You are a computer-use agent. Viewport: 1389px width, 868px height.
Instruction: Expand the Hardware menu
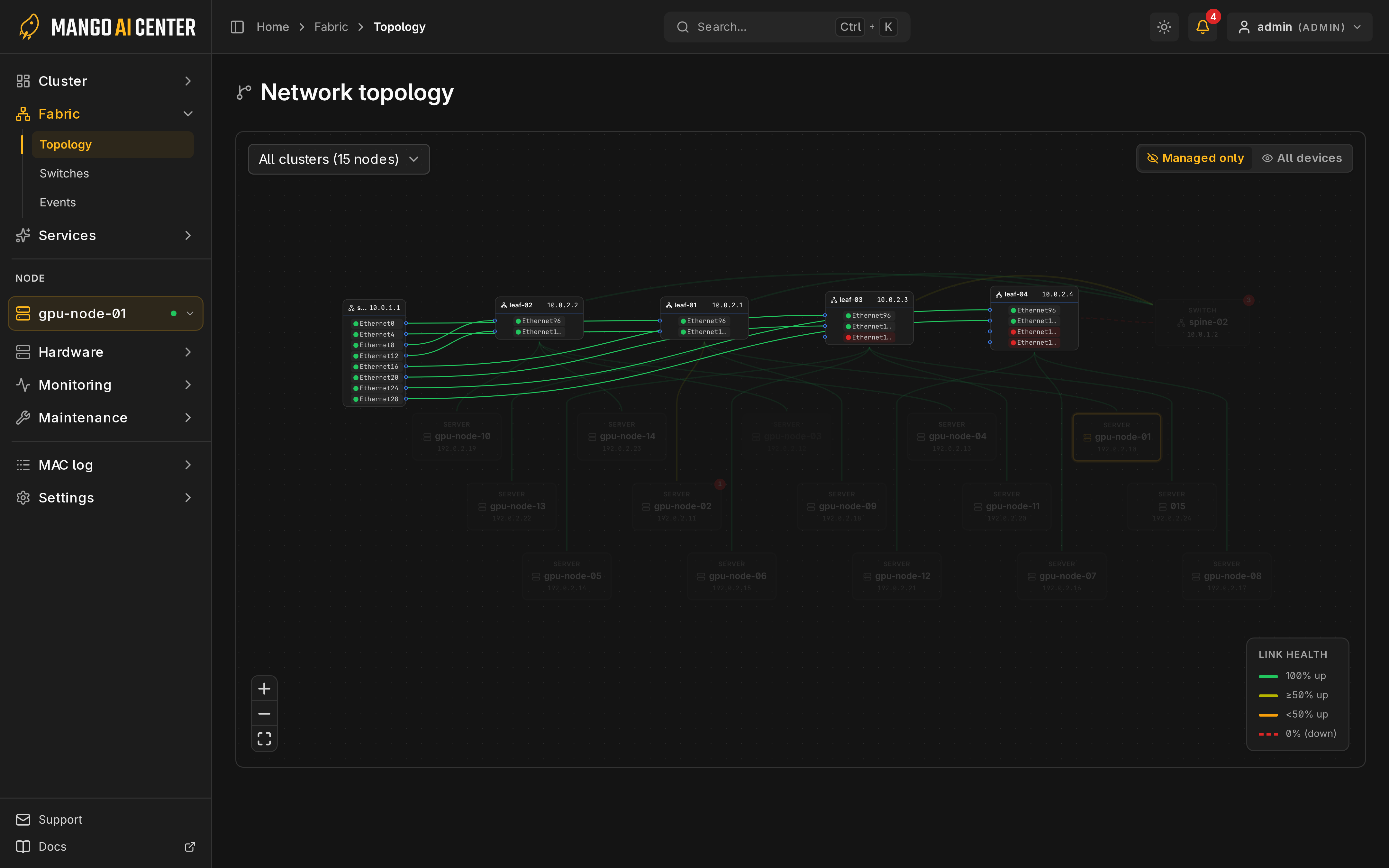[x=105, y=352]
